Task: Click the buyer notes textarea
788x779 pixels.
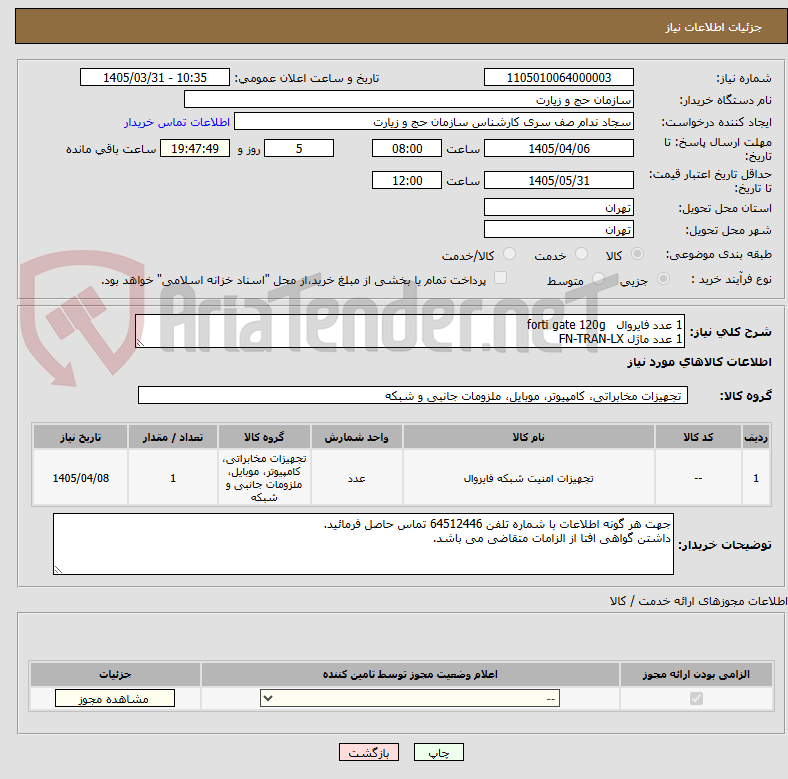Action: (x=363, y=544)
